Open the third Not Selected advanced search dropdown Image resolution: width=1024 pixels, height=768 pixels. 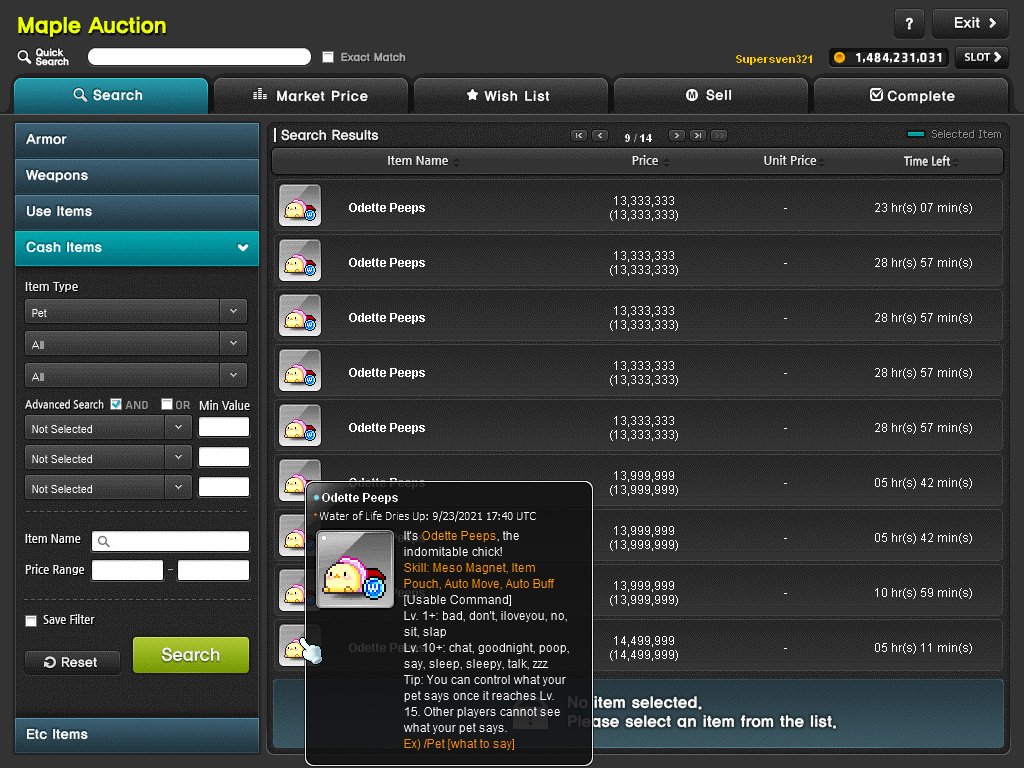pyautogui.click(x=108, y=488)
